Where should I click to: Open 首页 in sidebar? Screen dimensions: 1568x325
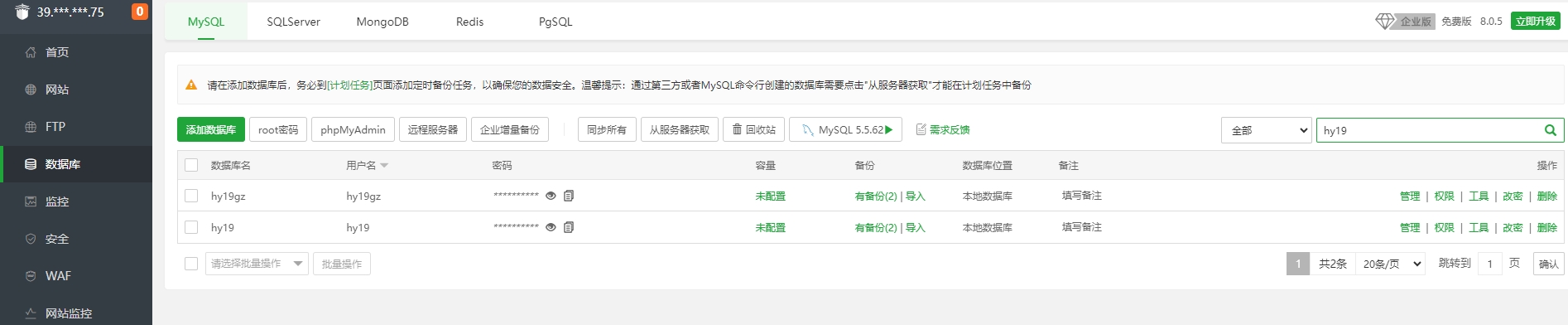76,52
